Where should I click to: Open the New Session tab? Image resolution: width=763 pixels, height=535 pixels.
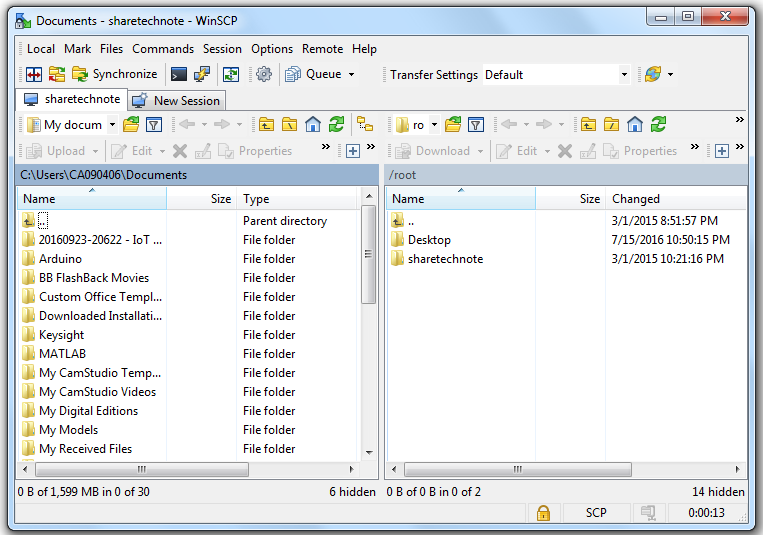point(177,101)
